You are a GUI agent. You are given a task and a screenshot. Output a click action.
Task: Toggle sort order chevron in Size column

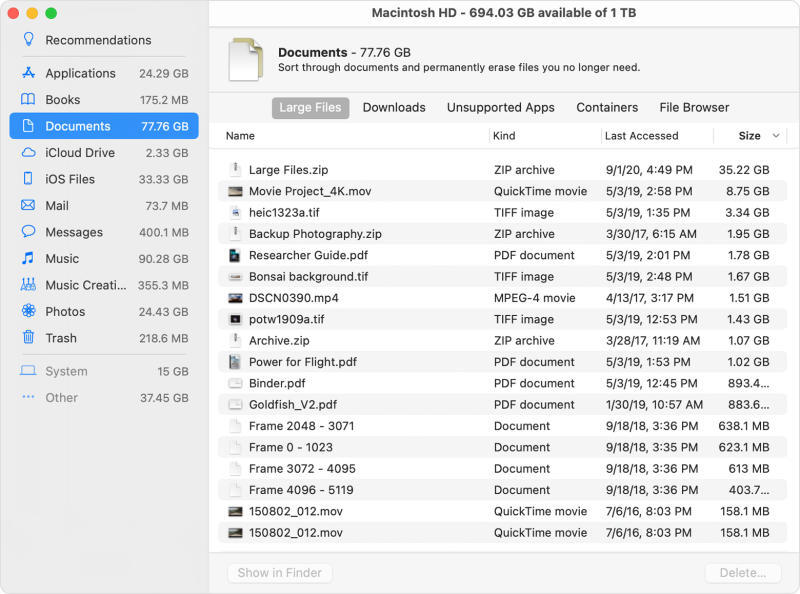776,136
